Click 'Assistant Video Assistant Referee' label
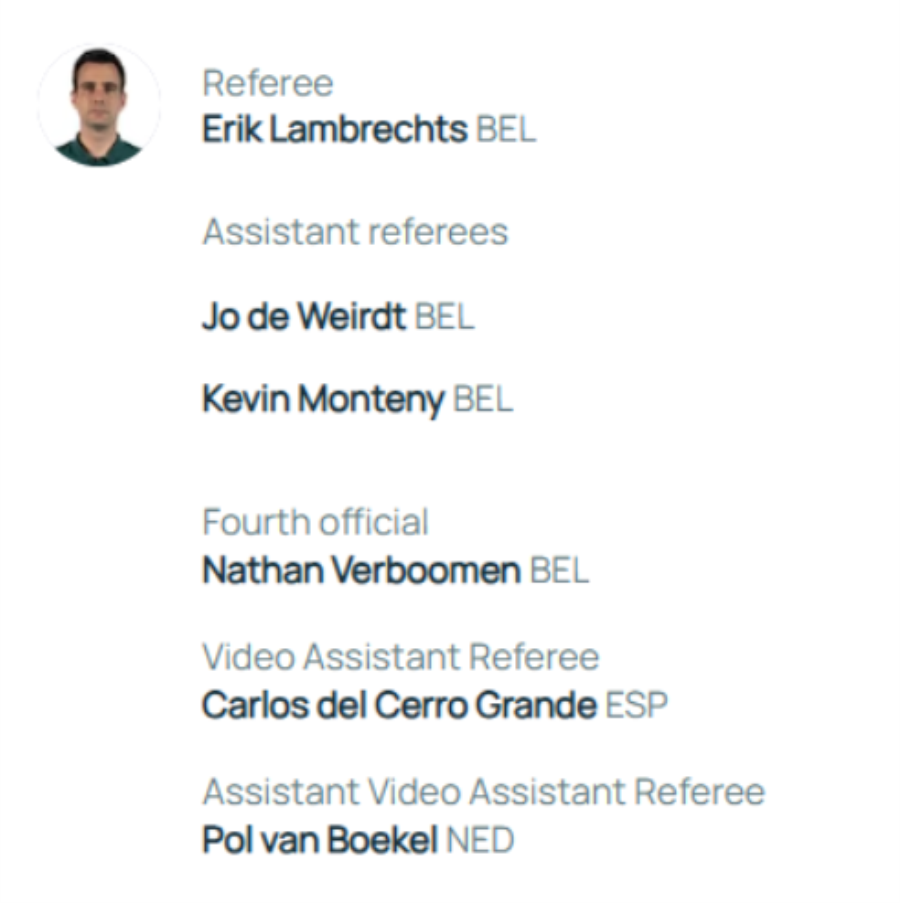 click(483, 792)
